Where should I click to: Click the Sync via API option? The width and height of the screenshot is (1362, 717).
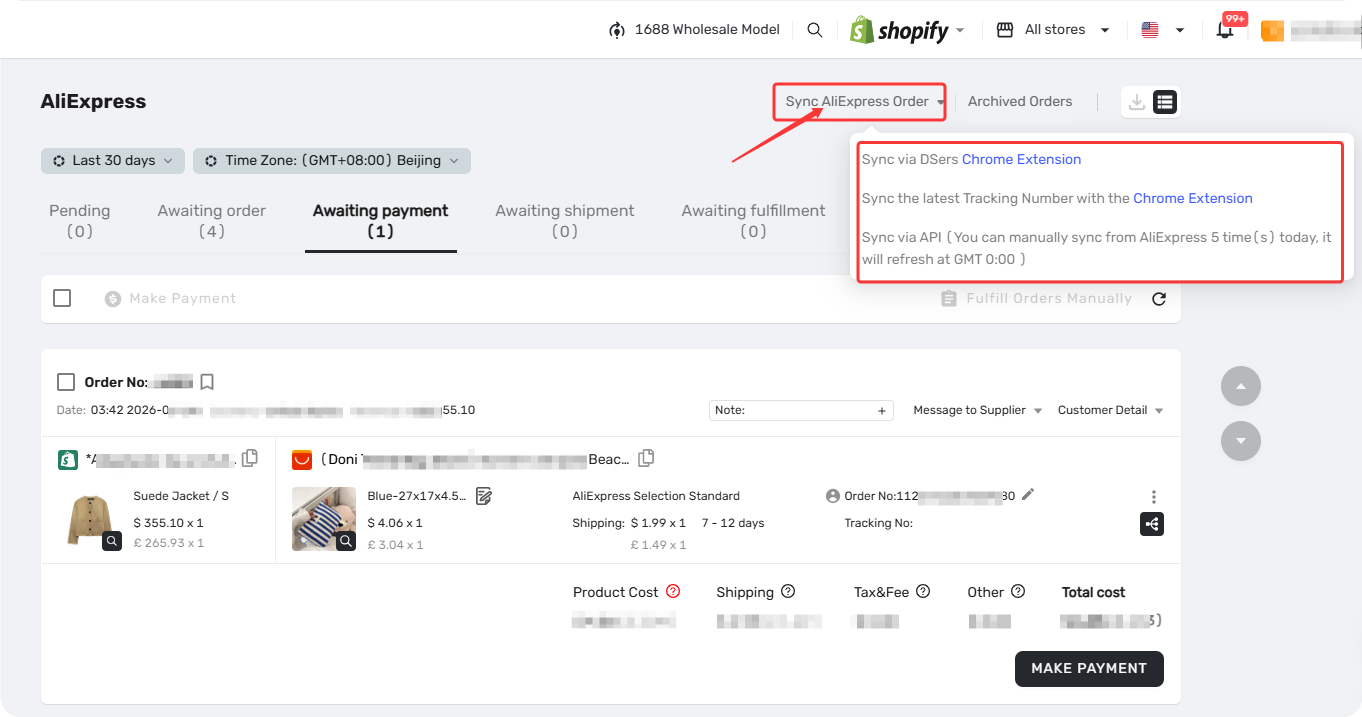[x=1097, y=248]
